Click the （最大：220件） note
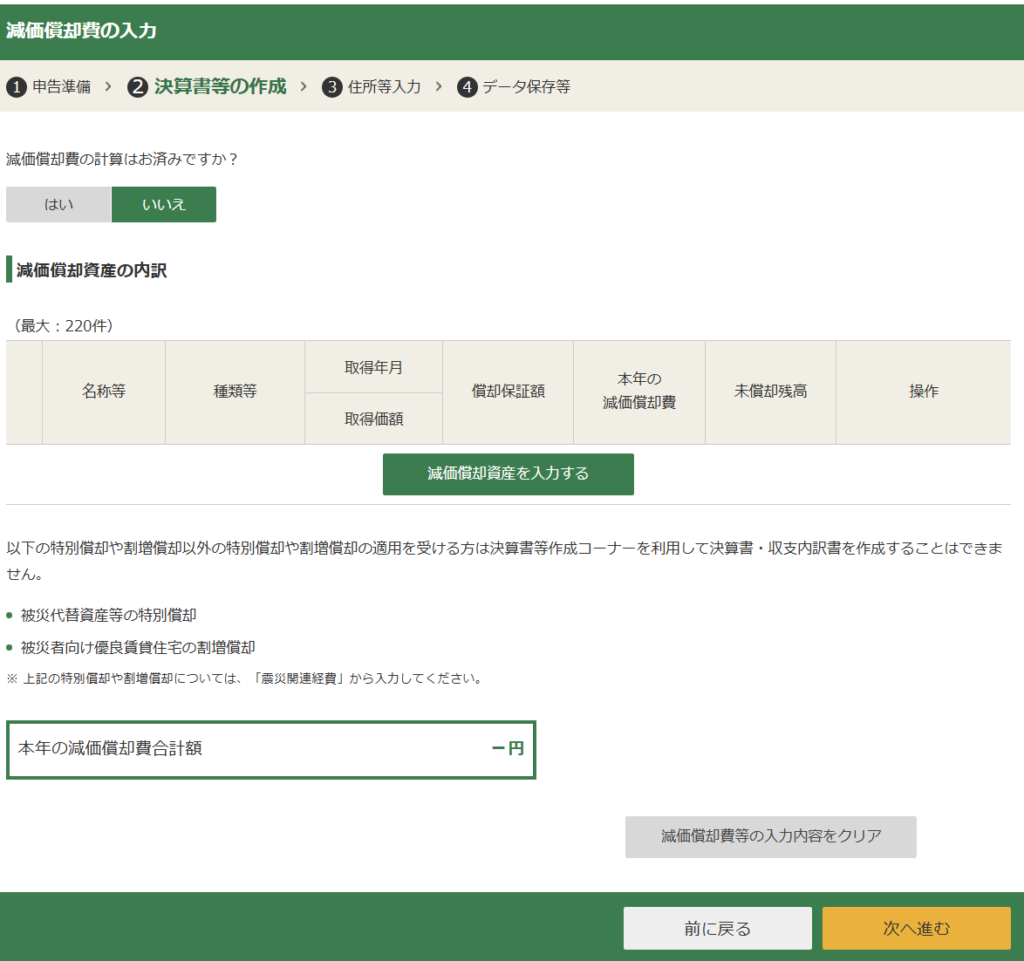The width and height of the screenshot is (1024, 961). pos(63,326)
